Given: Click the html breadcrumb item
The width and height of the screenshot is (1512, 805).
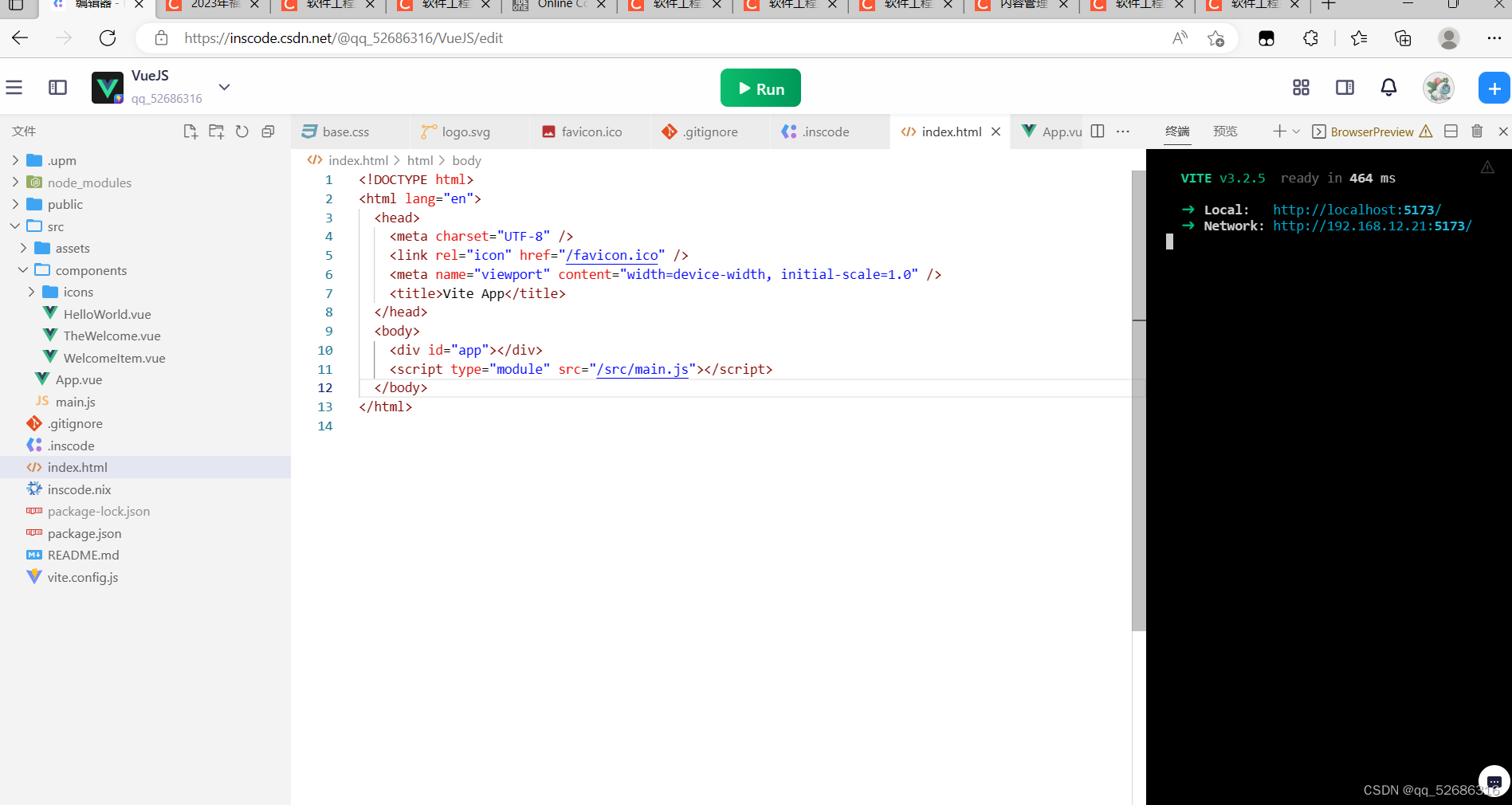Looking at the screenshot, I should pos(420,160).
